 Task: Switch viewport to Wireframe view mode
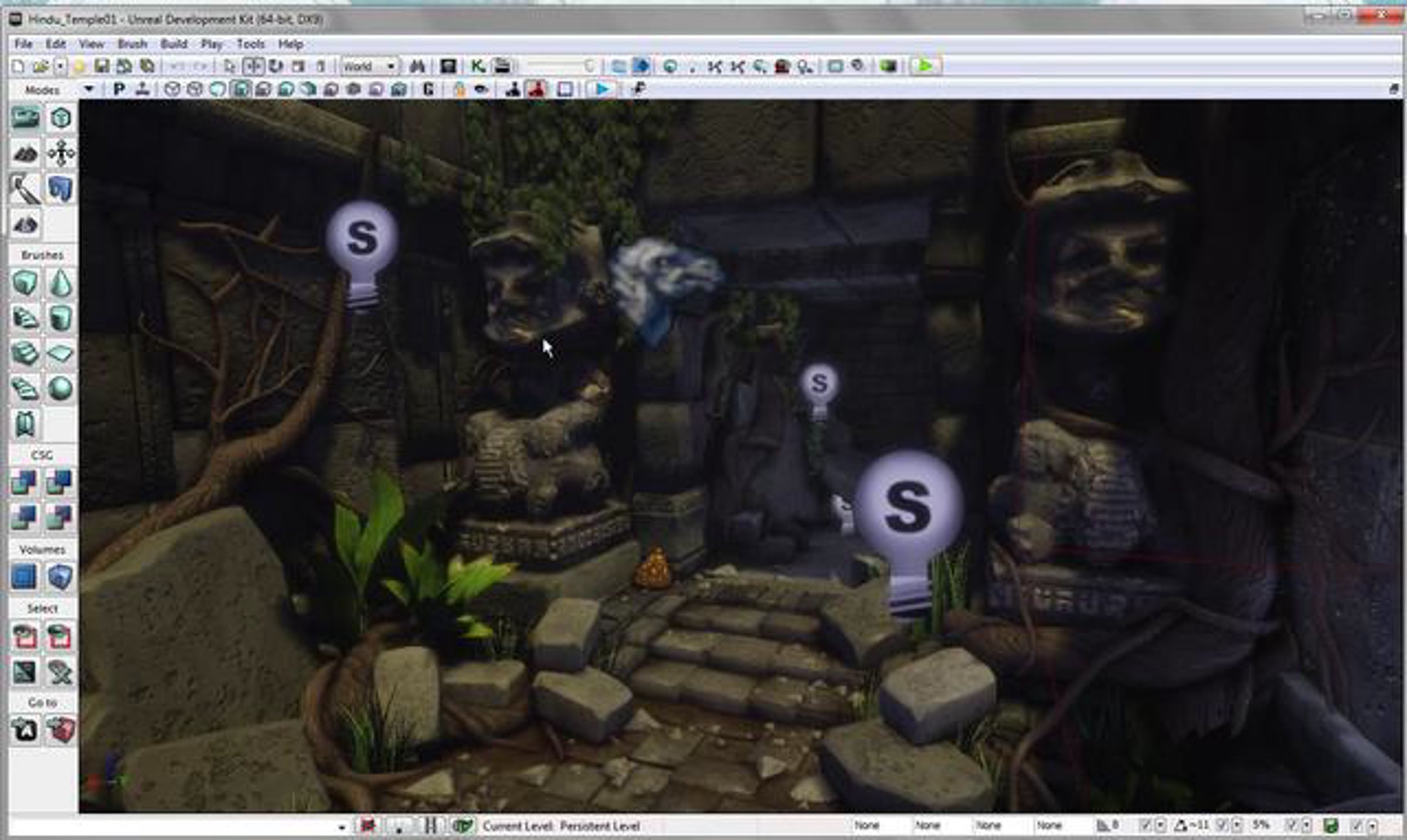coord(195,89)
